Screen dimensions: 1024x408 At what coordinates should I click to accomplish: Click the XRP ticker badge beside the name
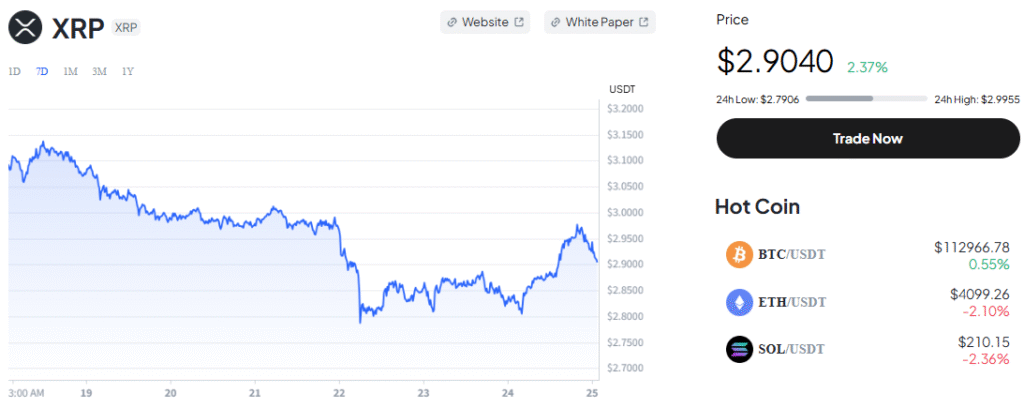pos(126,27)
